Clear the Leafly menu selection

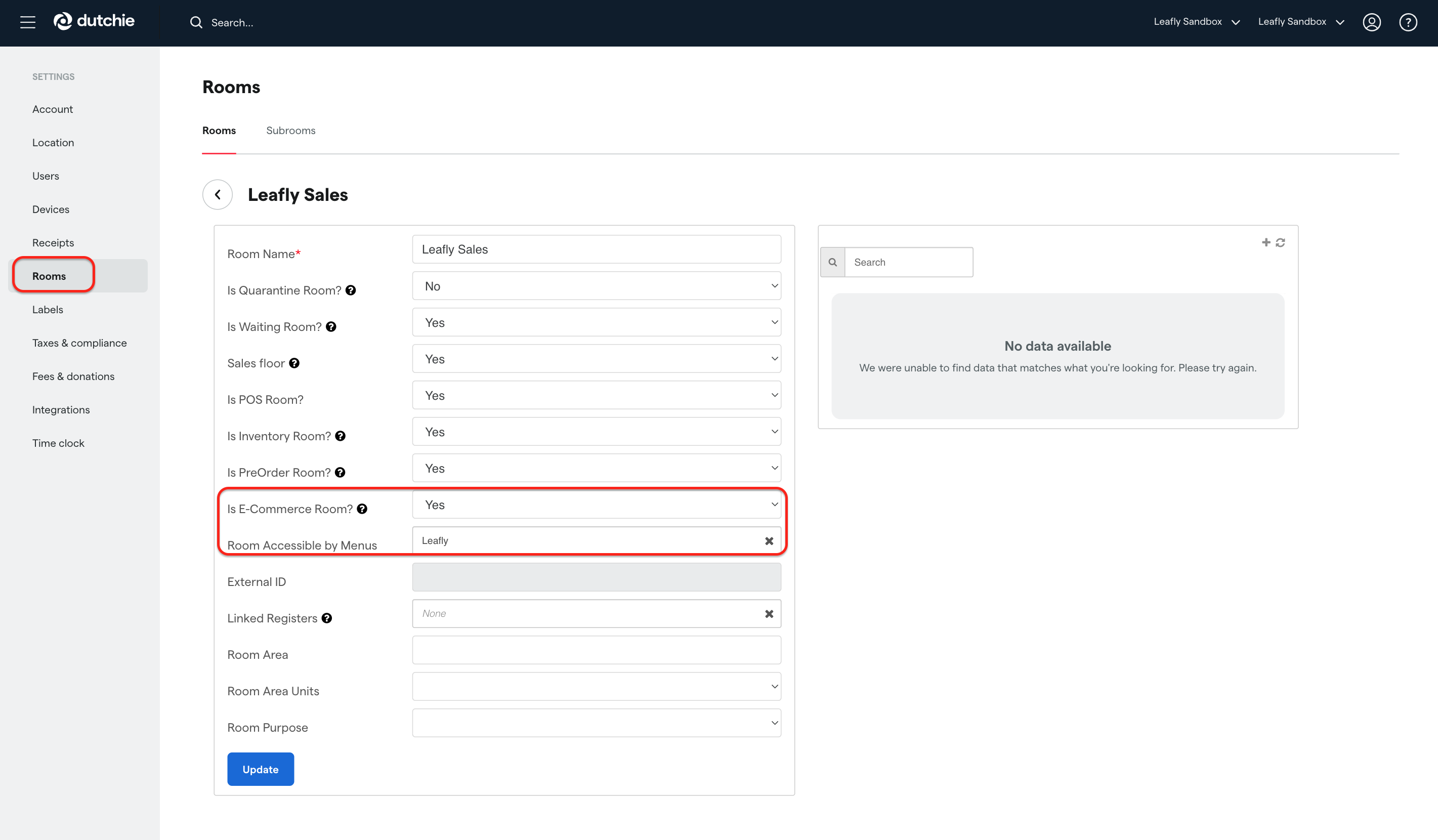[769, 541]
